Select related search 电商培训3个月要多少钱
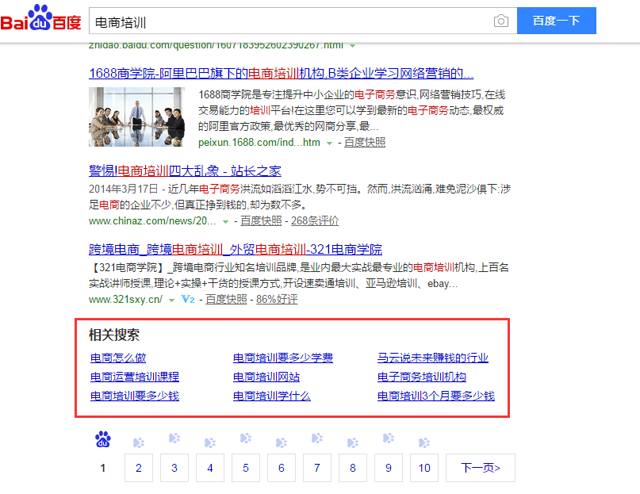The width and height of the screenshot is (640, 494). click(x=436, y=396)
